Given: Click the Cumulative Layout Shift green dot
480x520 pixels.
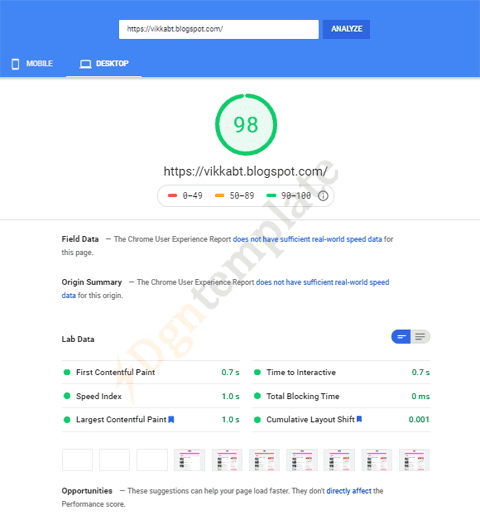Looking at the screenshot, I should coord(257,420).
